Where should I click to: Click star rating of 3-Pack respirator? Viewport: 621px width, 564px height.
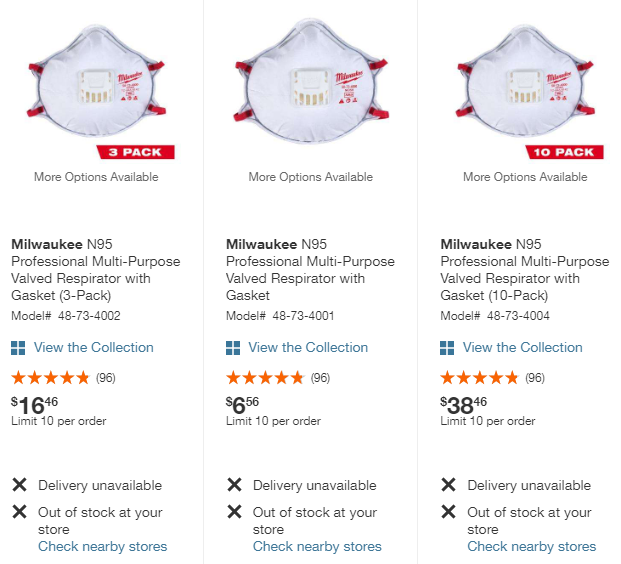click(x=50, y=378)
